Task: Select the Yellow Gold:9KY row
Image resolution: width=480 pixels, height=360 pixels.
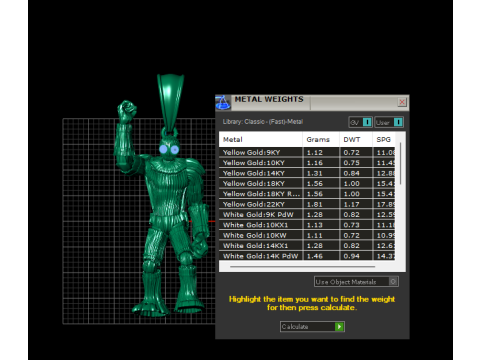Action: pyautogui.click(x=307, y=152)
